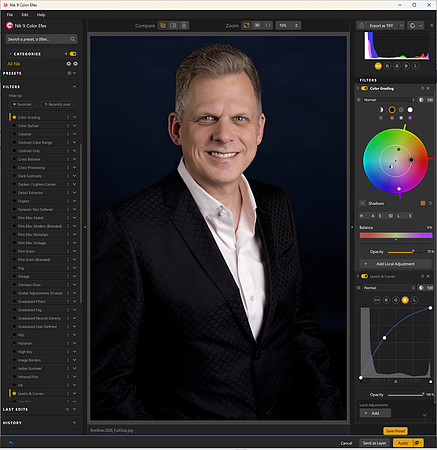Click the first round icon beside All Nik
This screenshot has width=437, height=450.
point(69,64)
